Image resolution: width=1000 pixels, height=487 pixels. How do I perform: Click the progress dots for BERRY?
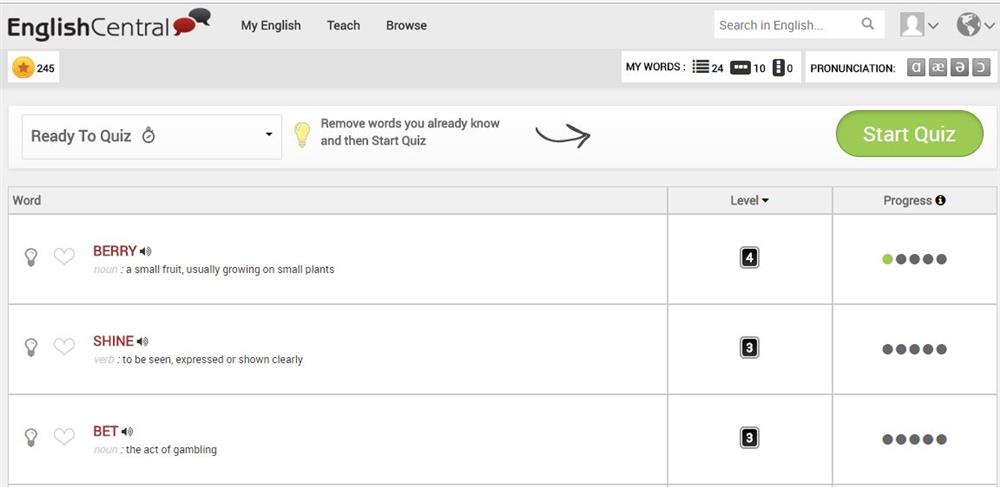(x=914, y=259)
